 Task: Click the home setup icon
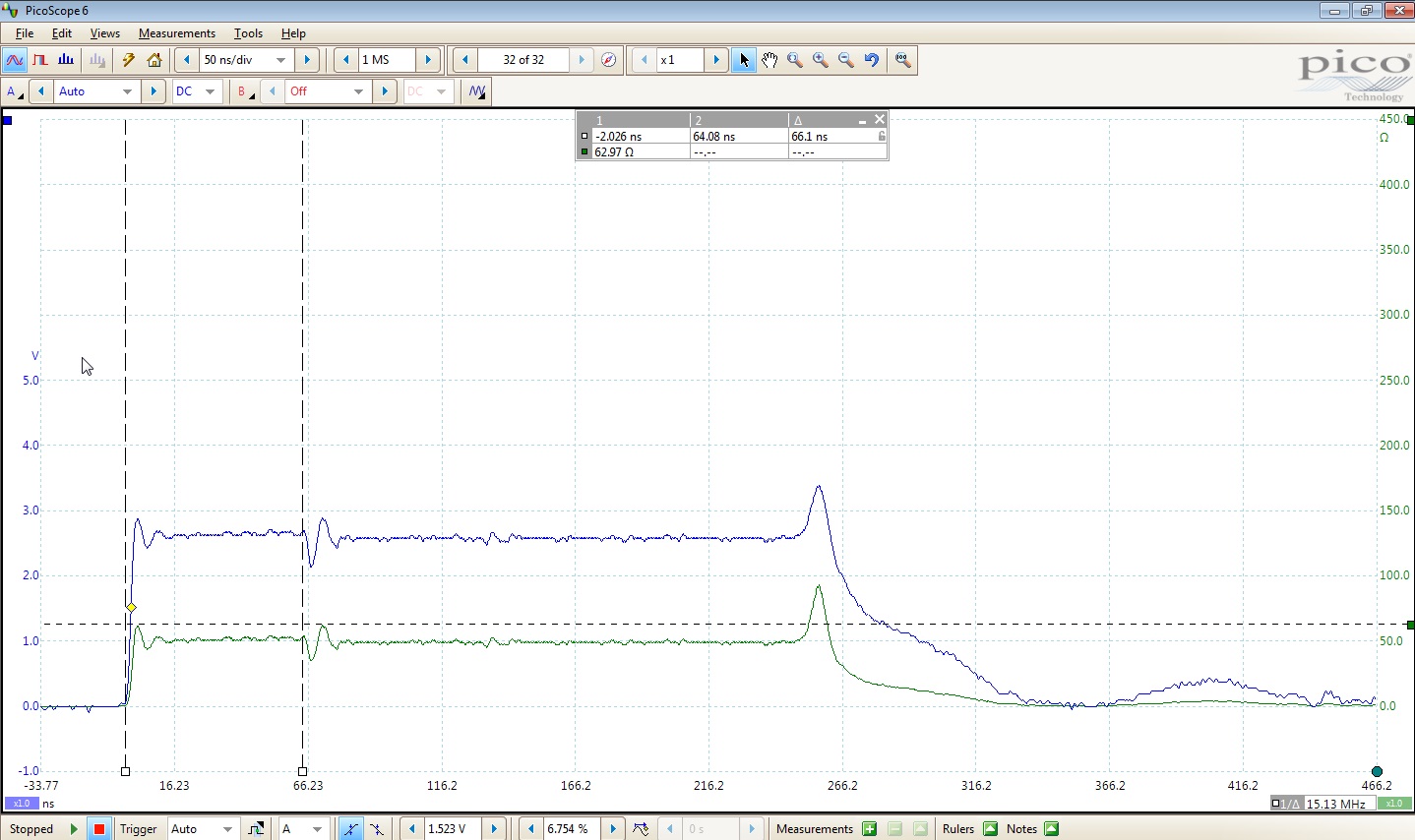[154, 60]
